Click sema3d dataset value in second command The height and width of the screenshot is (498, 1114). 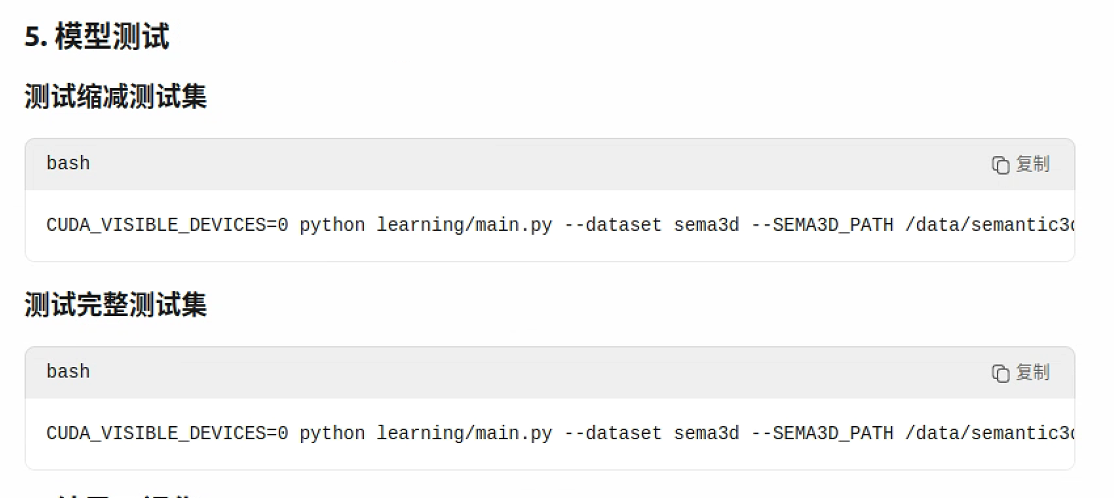706,433
